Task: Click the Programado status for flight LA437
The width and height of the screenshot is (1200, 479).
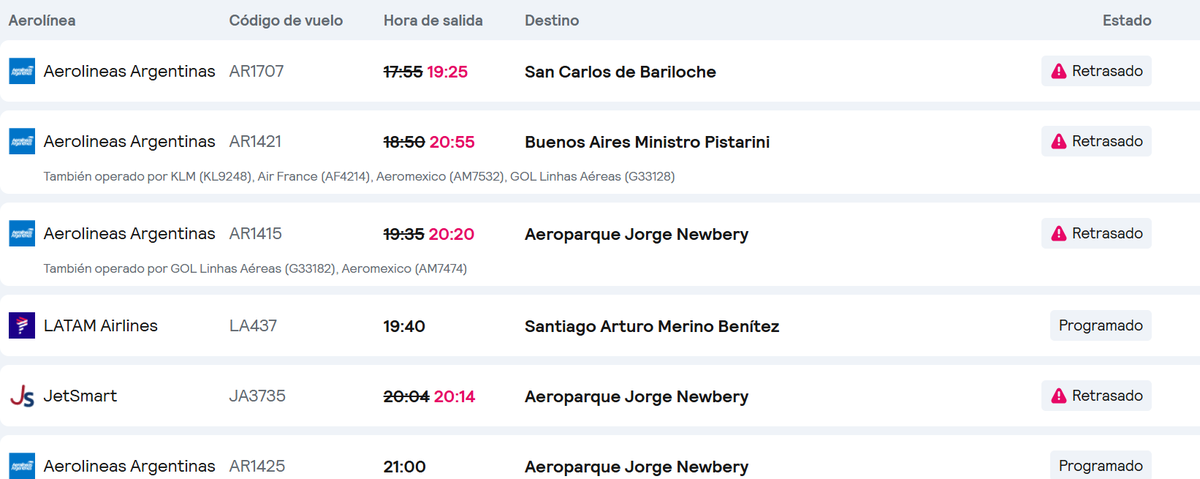Action: tap(1100, 325)
